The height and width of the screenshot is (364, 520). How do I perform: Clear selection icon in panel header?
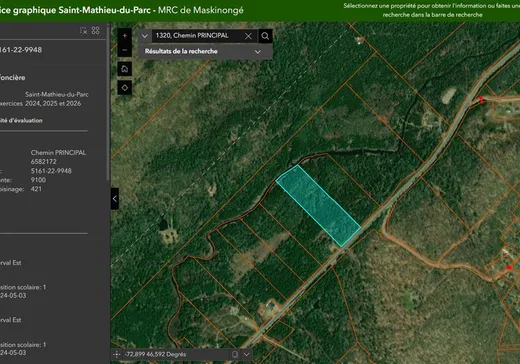(83, 31)
